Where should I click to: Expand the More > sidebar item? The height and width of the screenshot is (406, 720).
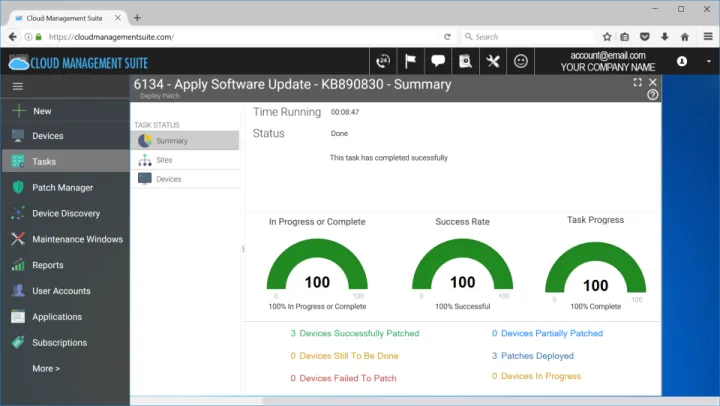pos(46,368)
